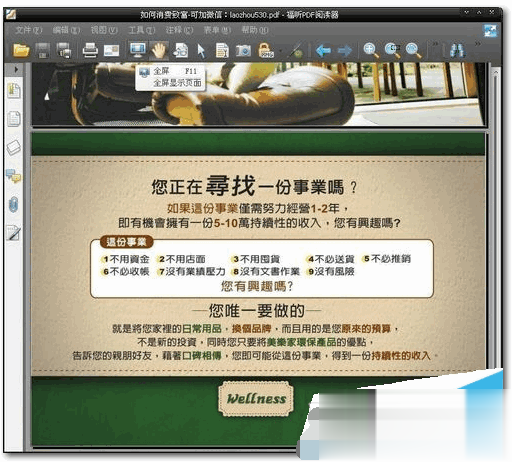Click the Open folder icon in toolbar
The height and width of the screenshot is (462, 512).
point(21,51)
